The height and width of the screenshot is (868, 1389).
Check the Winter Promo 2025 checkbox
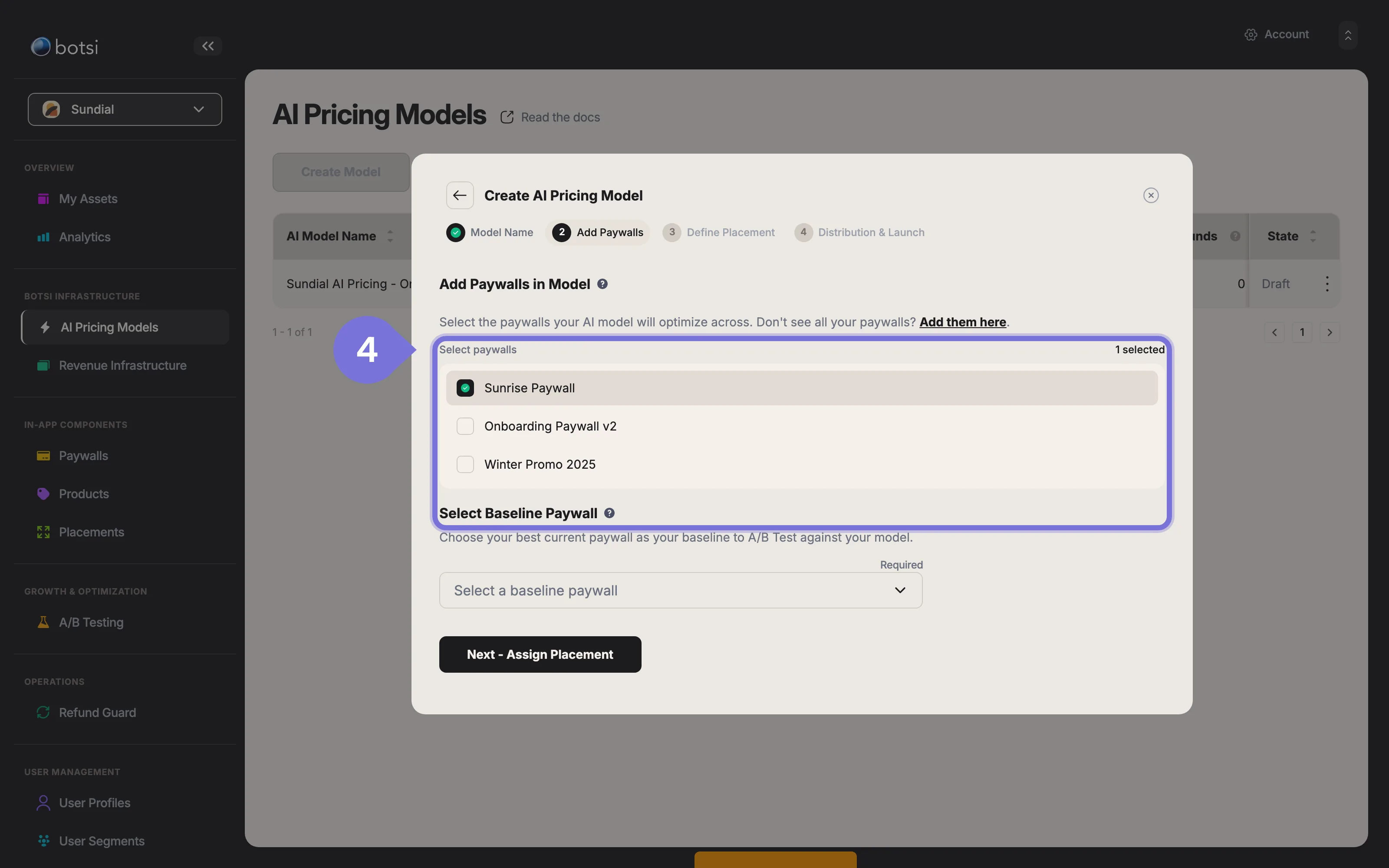[465, 464]
